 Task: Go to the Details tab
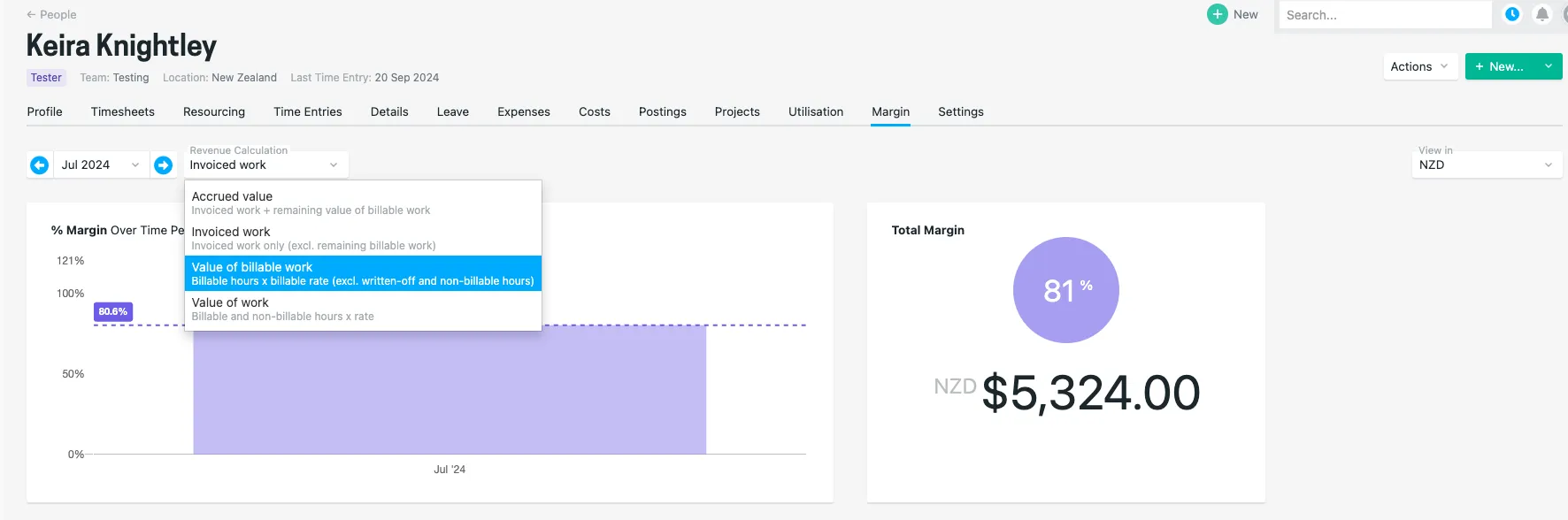tap(389, 111)
